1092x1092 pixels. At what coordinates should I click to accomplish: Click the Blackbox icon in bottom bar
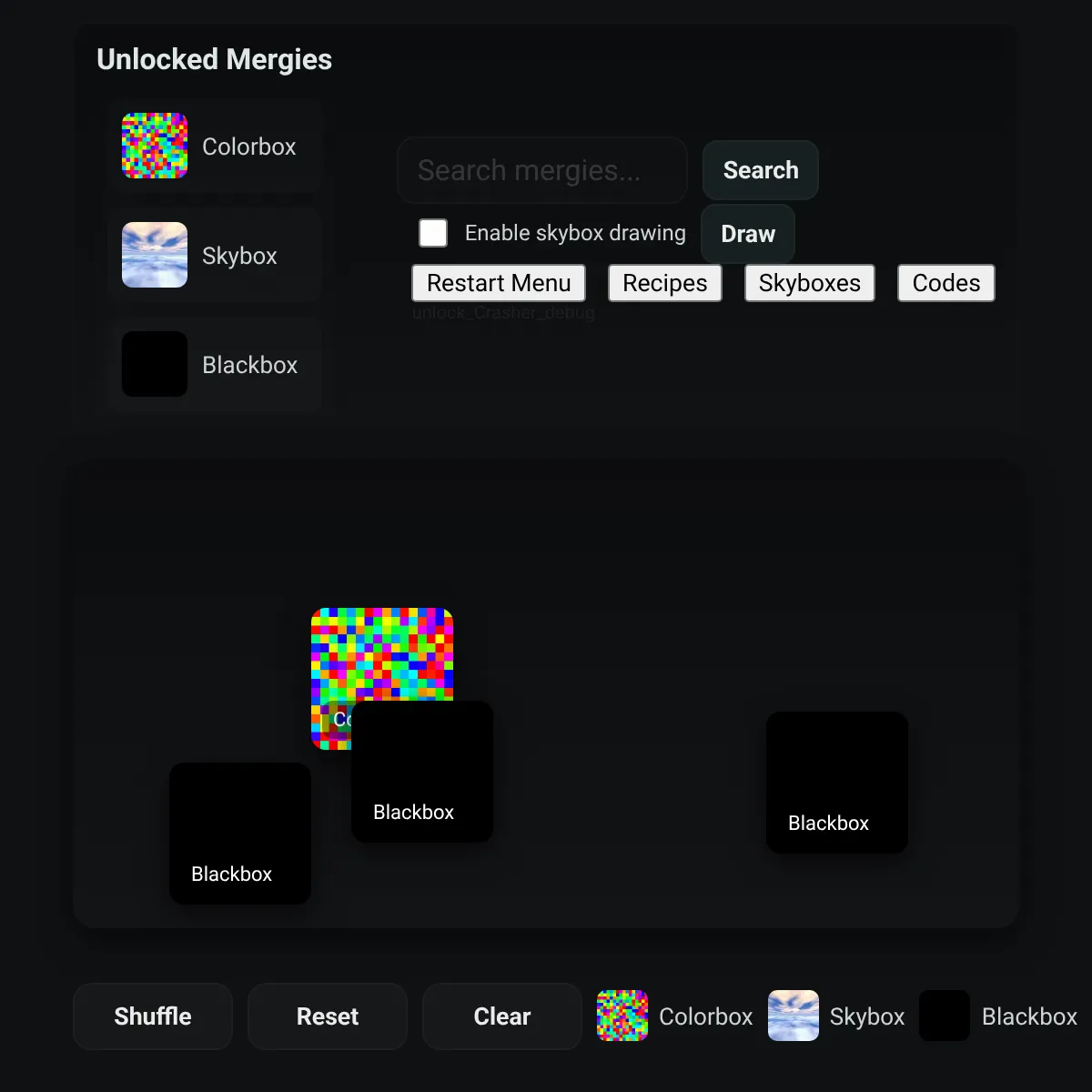945,1016
